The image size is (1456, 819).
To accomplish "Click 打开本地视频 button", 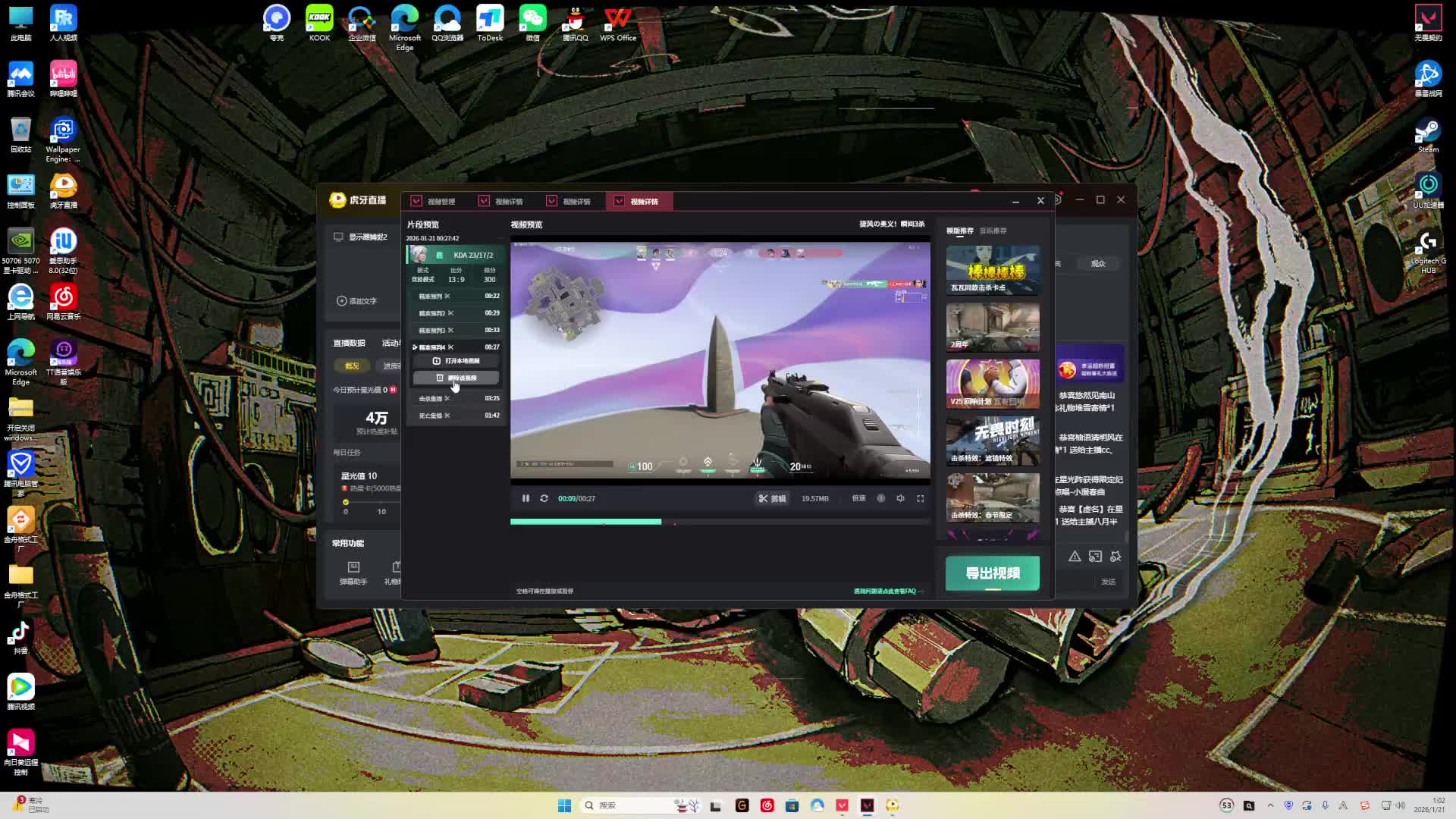I will pyautogui.click(x=456, y=361).
